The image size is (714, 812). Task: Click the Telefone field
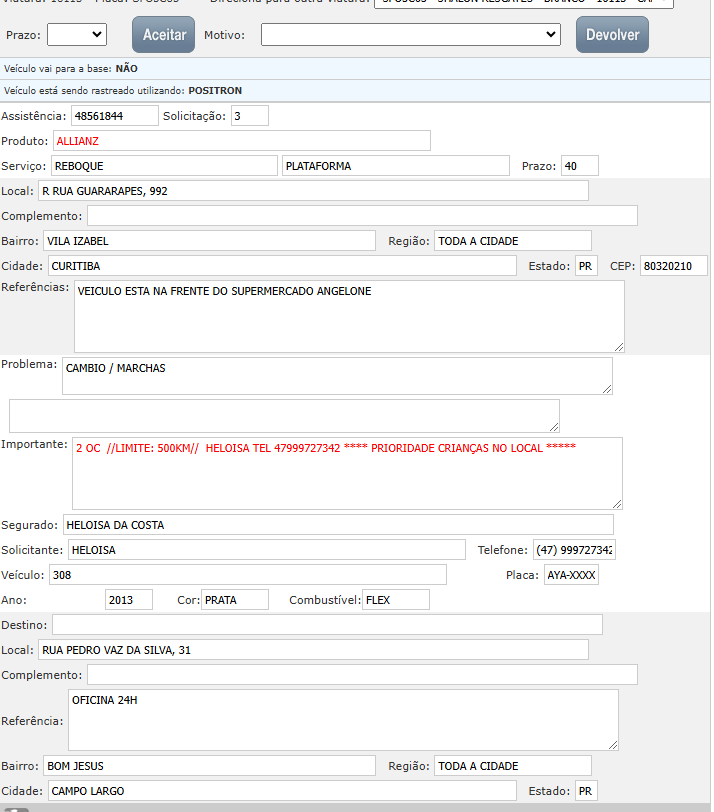coord(574,550)
